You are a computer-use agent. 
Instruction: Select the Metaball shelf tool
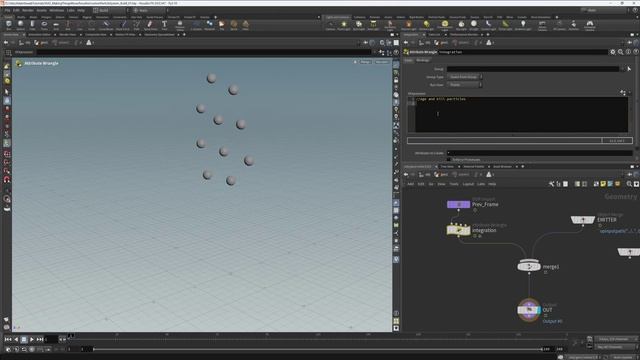[209, 25]
